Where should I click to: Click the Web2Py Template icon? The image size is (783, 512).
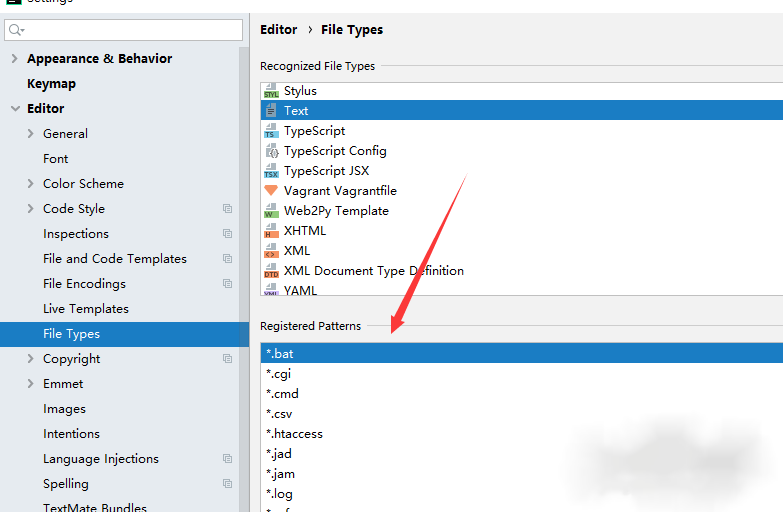coord(271,211)
